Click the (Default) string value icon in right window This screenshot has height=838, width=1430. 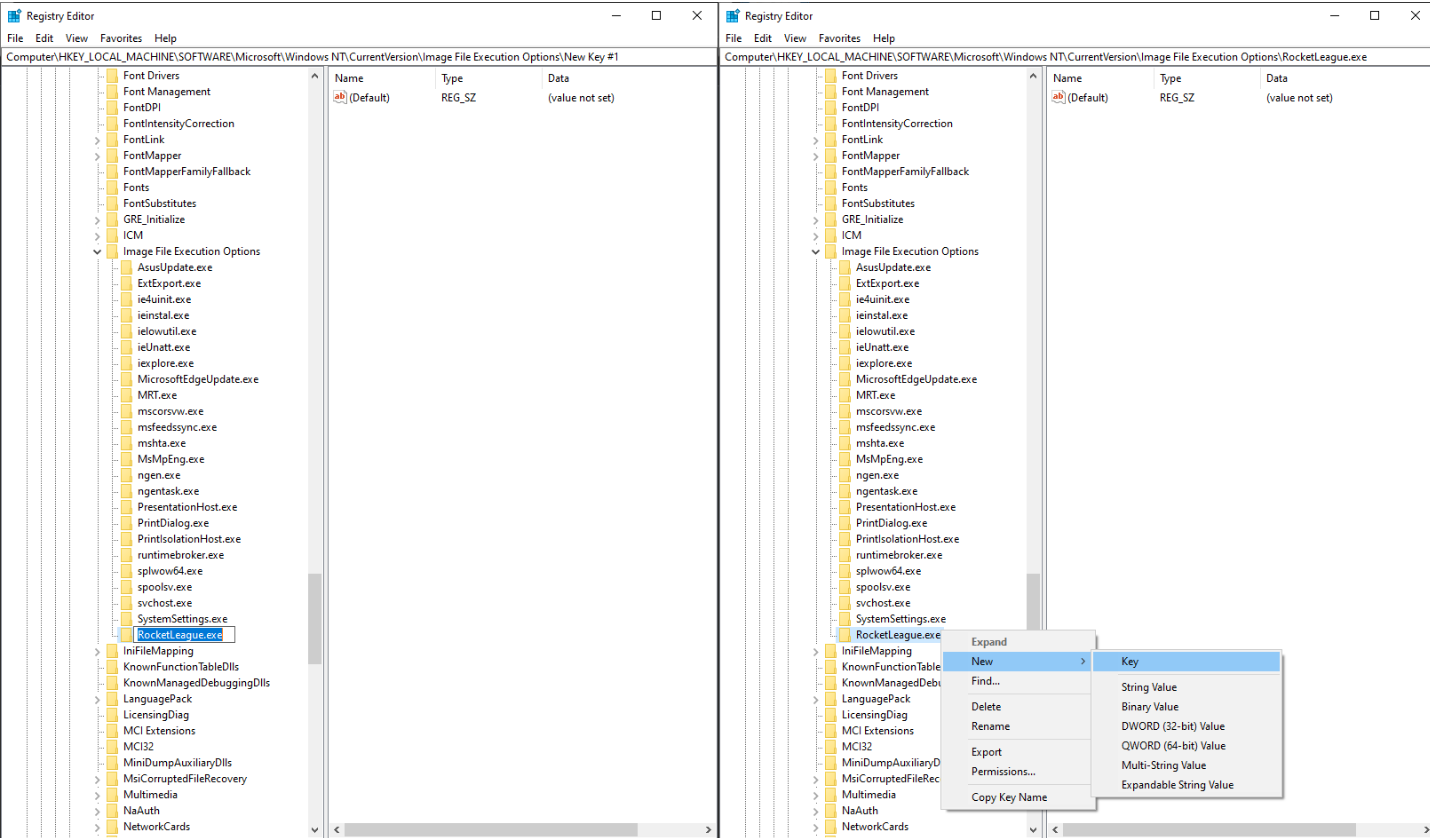click(x=1058, y=97)
